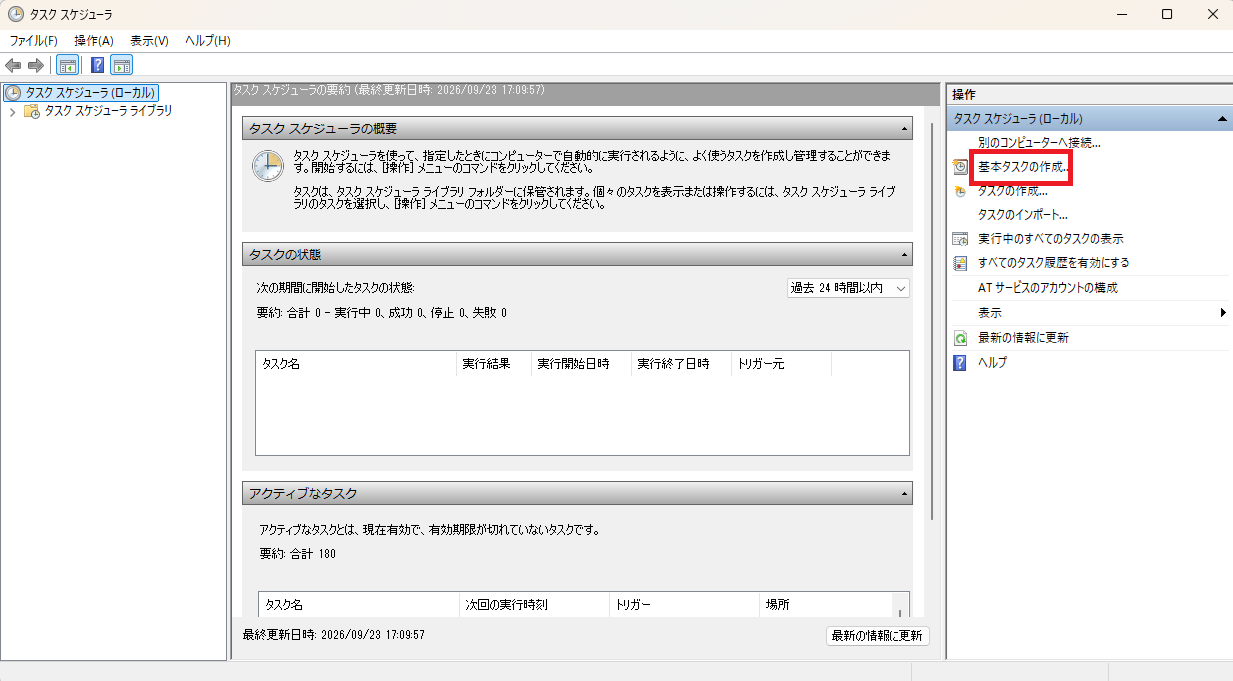Click the 要約: 合計 180 text
Screen dimensions: 1233x681
click(x=297, y=554)
